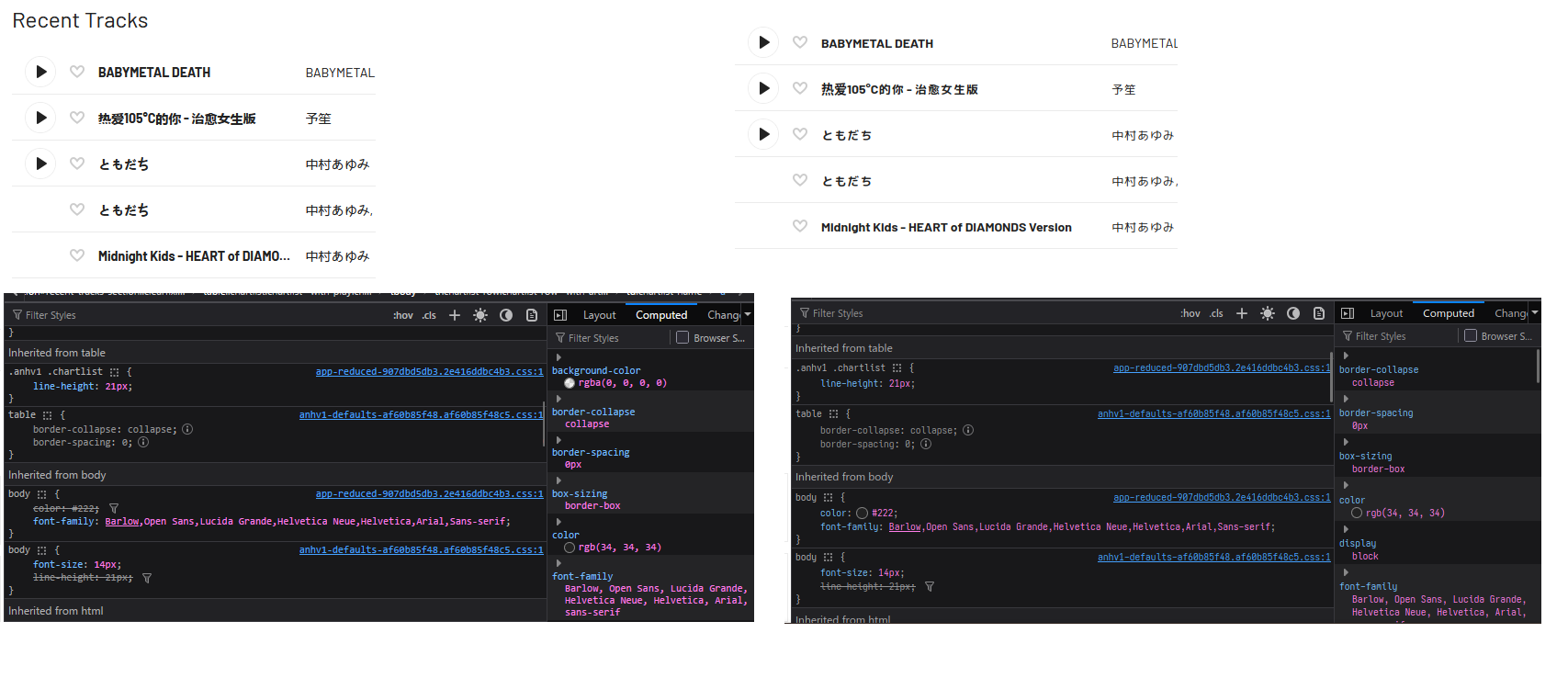Add new rule with plus in left DevTools

455,315
